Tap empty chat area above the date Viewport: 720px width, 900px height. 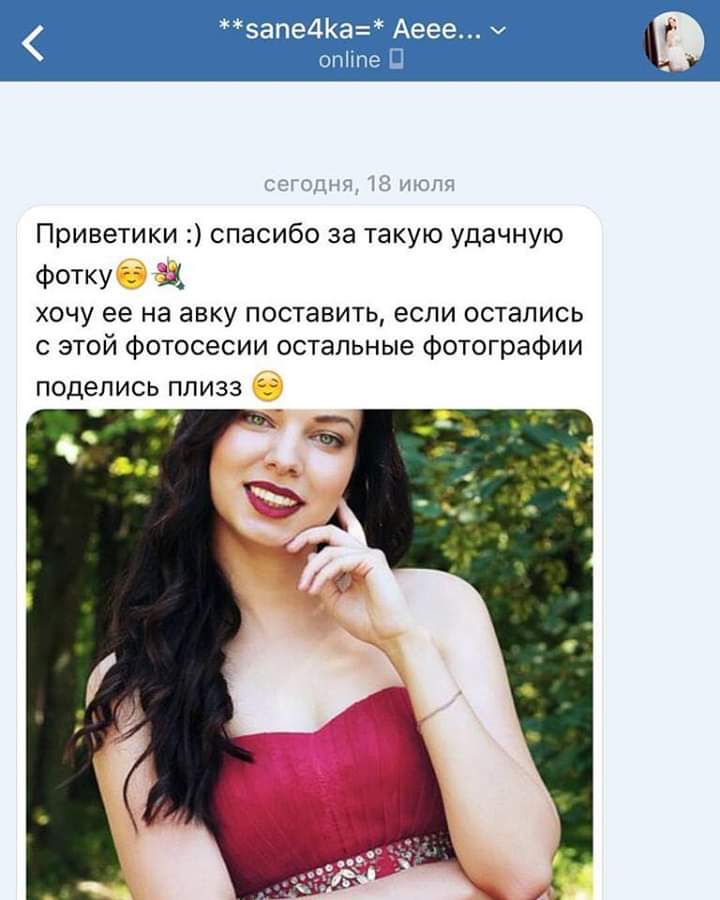(360, 126)
